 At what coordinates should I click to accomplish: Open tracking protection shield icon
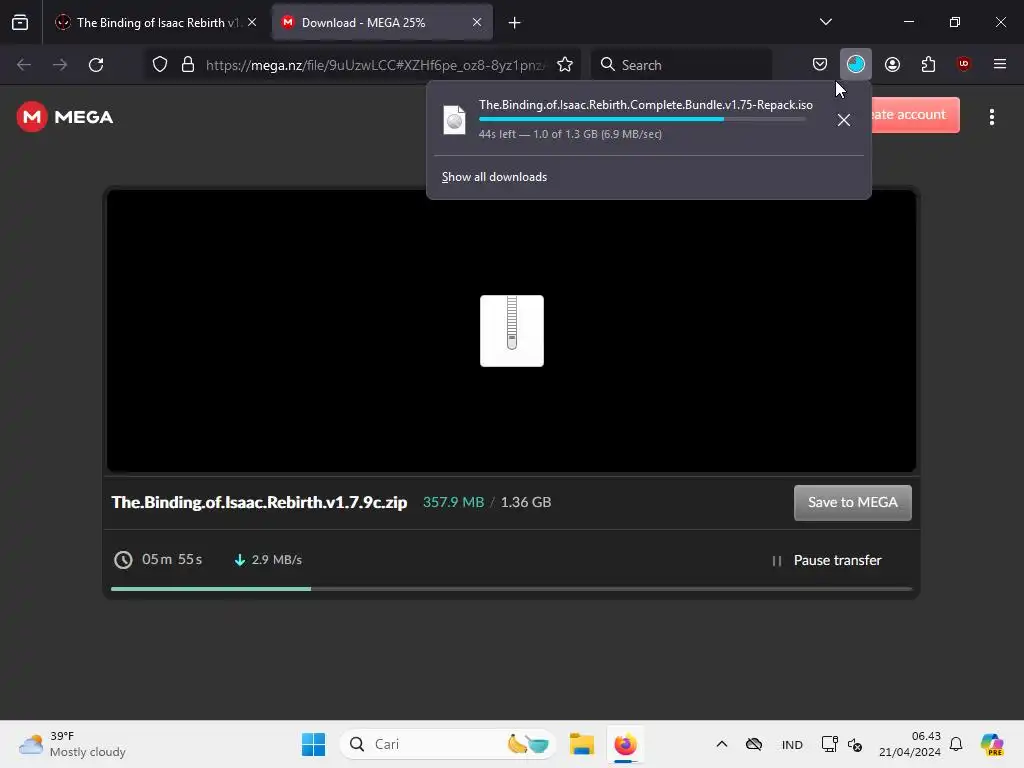click(x=160, y=65)
